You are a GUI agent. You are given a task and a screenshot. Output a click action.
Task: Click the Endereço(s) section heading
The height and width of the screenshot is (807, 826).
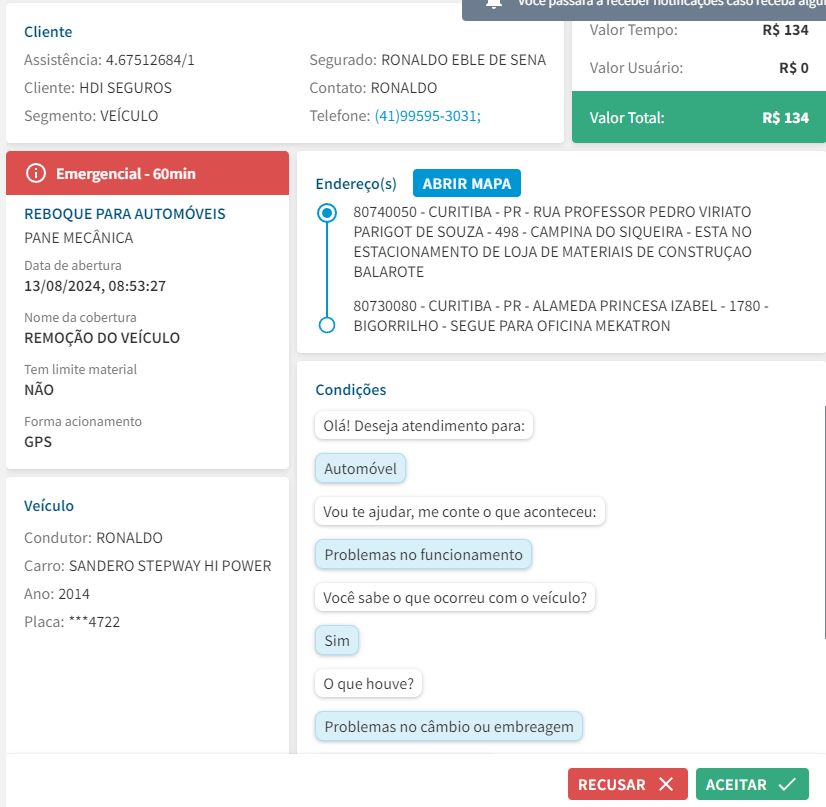point(356,184)
